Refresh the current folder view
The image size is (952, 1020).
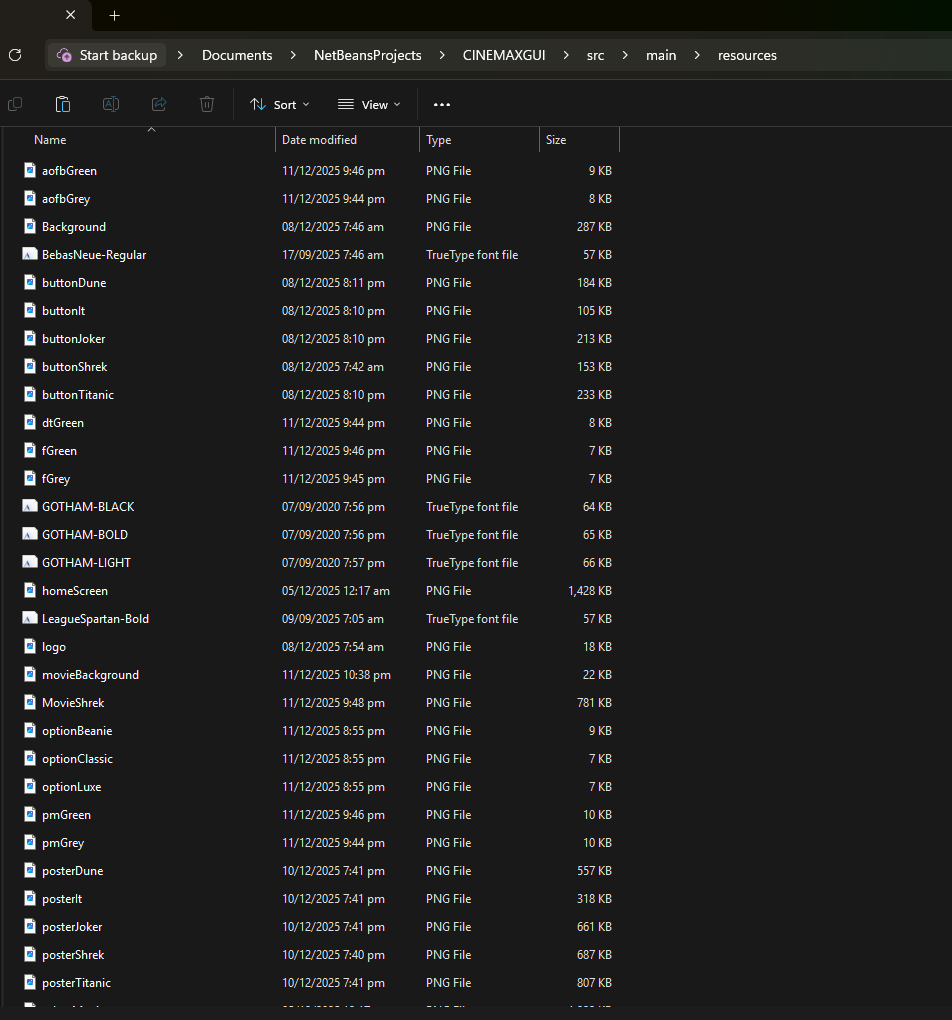(15, 55)
